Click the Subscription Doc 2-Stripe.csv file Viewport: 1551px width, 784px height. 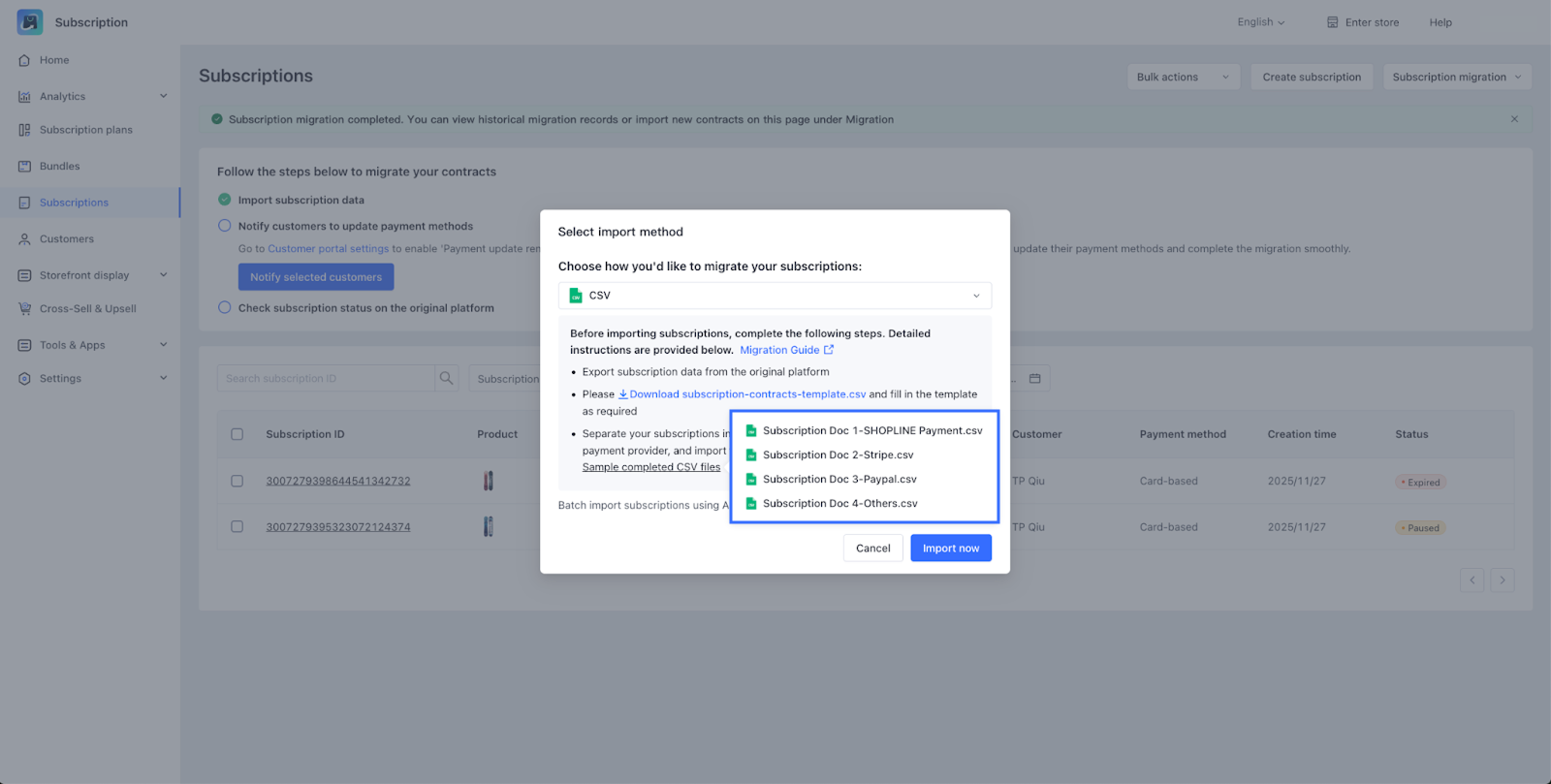(x=838, y=455)
